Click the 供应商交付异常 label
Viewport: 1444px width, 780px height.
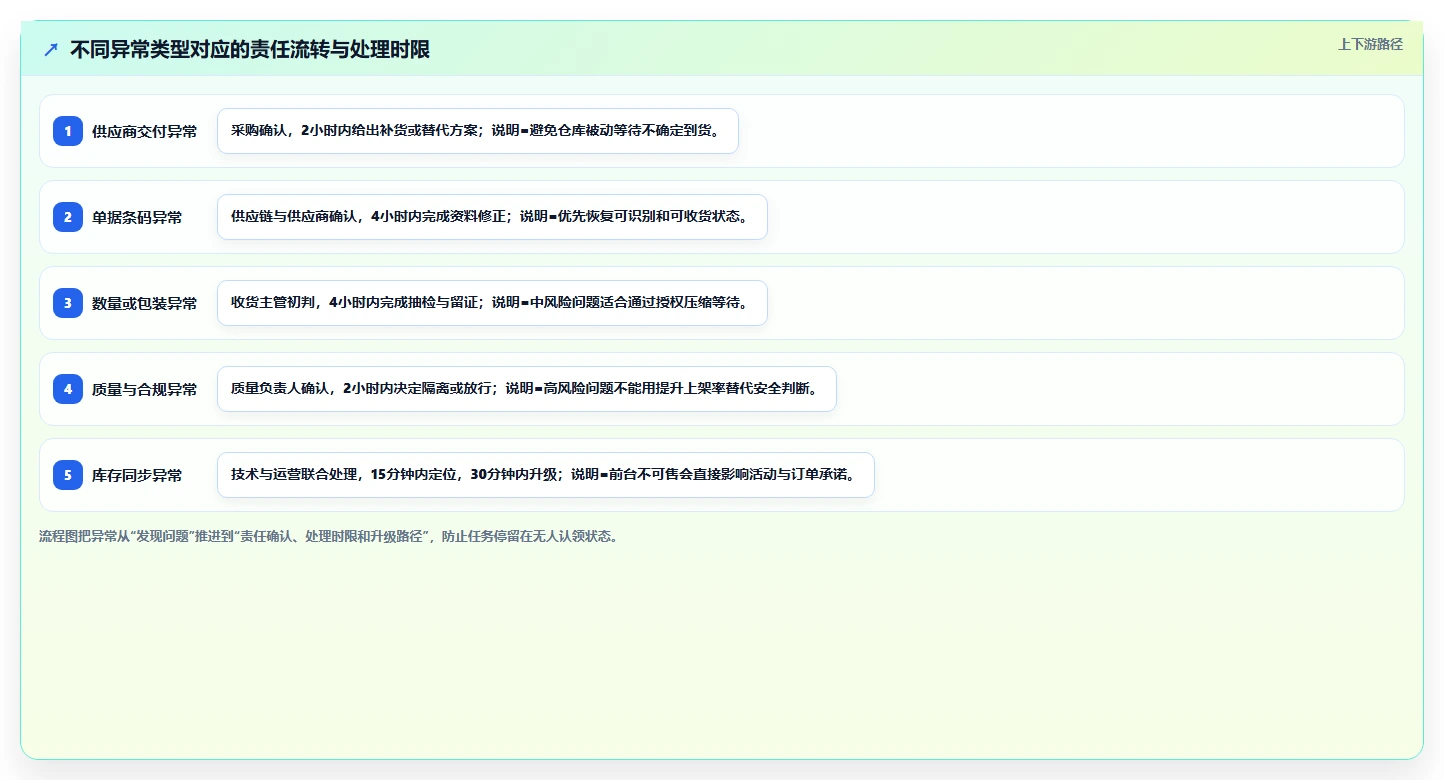pyautogui.click(x=144, y=131)
